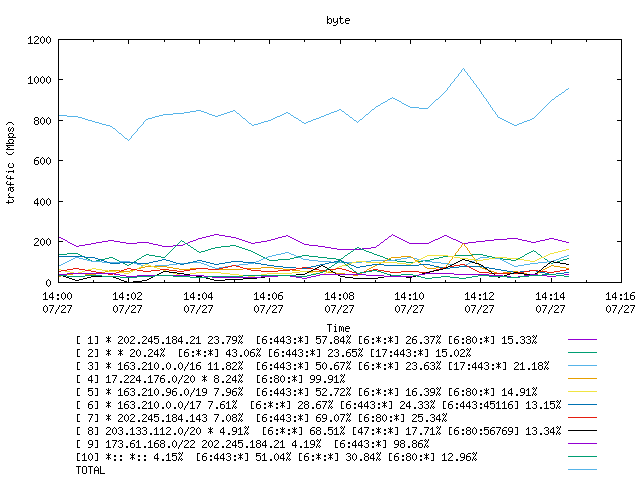
Task: Select legend row [ 7] 202.245.184.143 7.08%
Action: [262, 418]
